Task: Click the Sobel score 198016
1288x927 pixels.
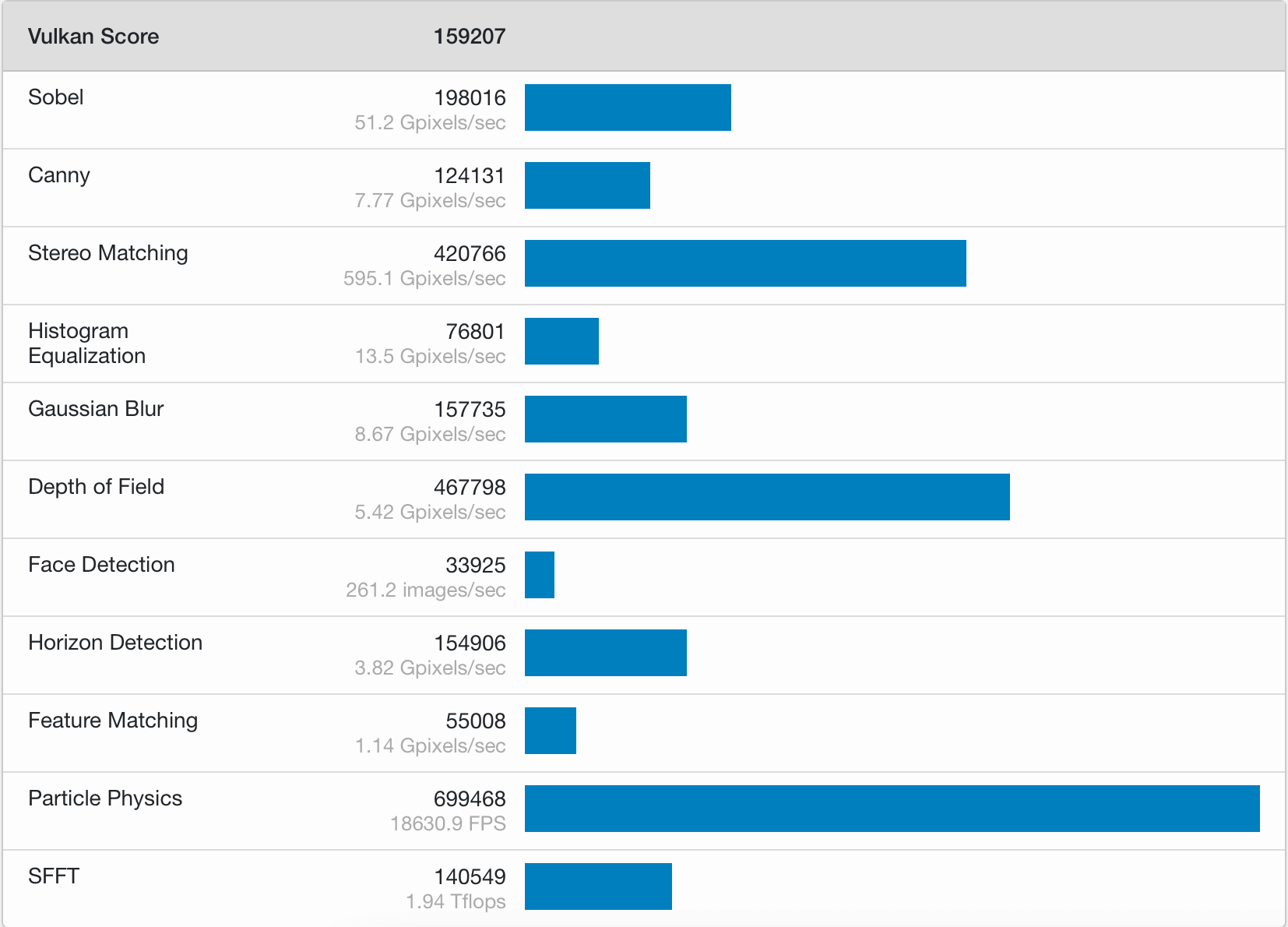Action: (x=470, y=98)
